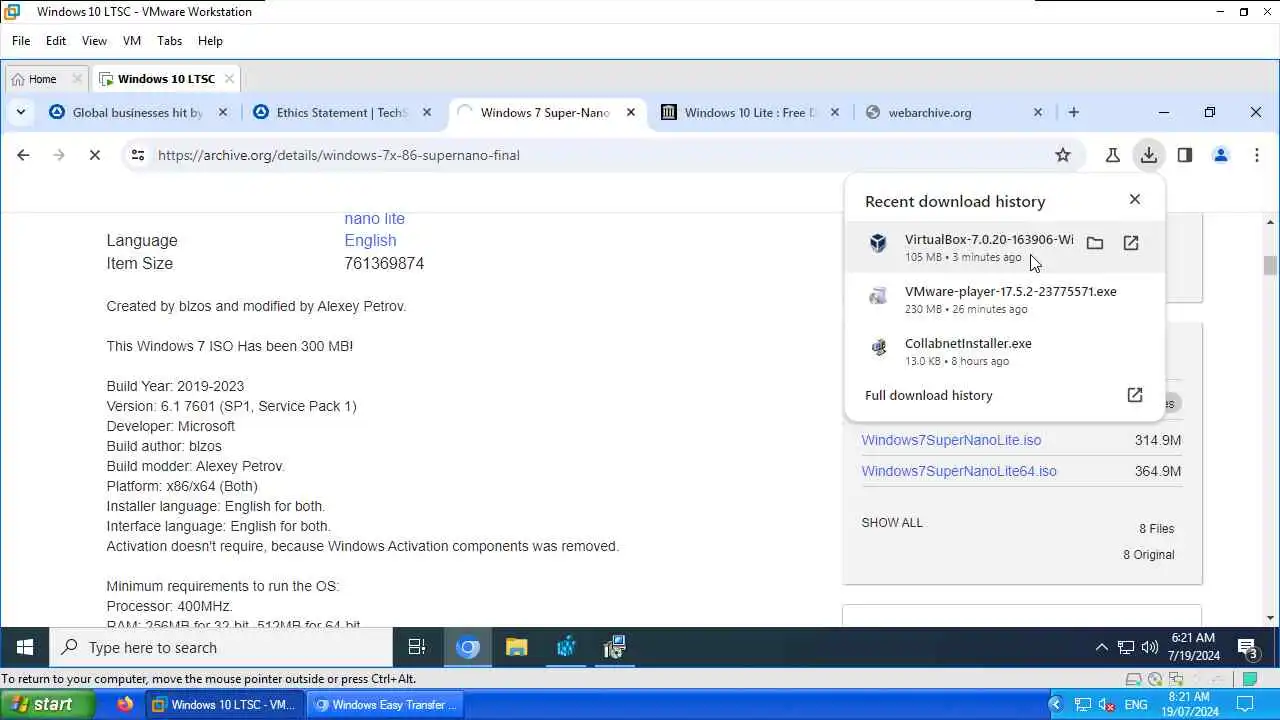The width and height of the screenshot is (1280, 720).
Task: Open guest notification center icon
Action: [x=1248, y=648]
